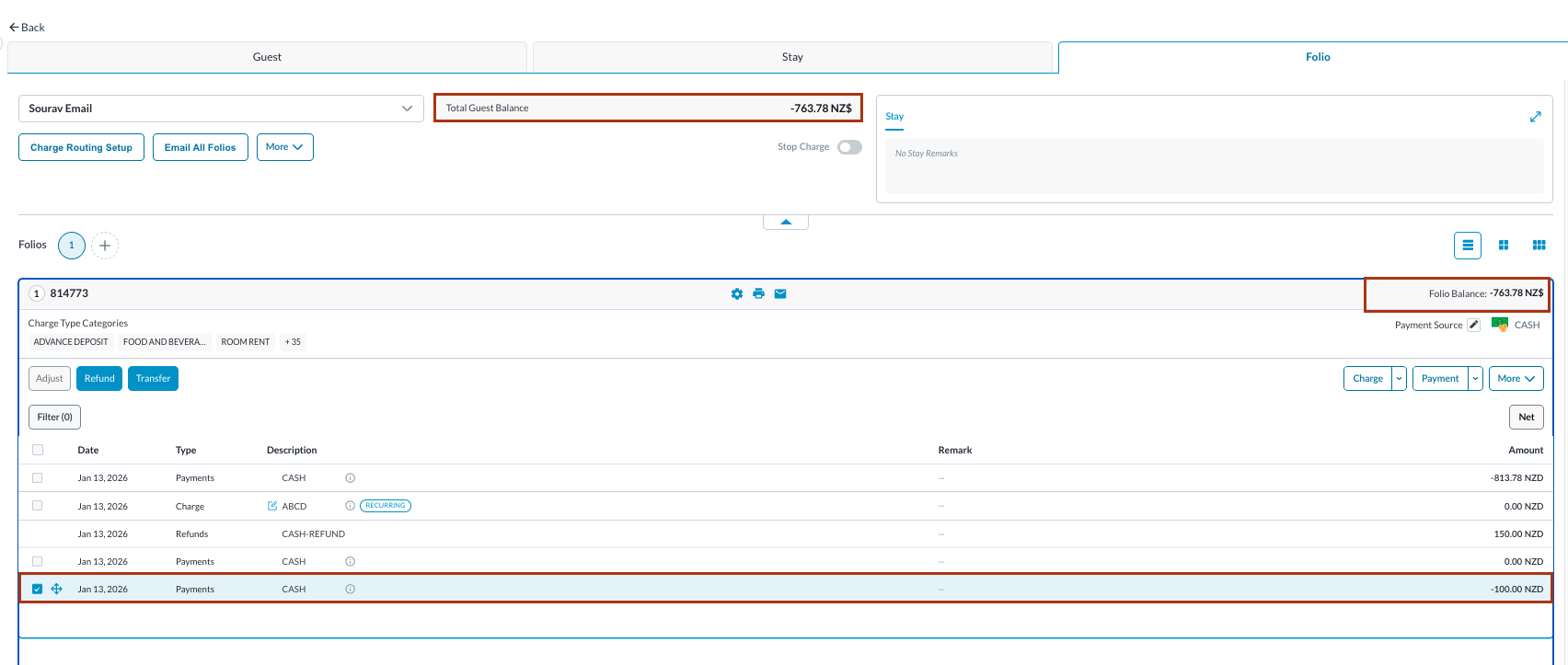Expand the Stay remarks panel
This screenshot has height=665, width=1568.
(1535, 117)
